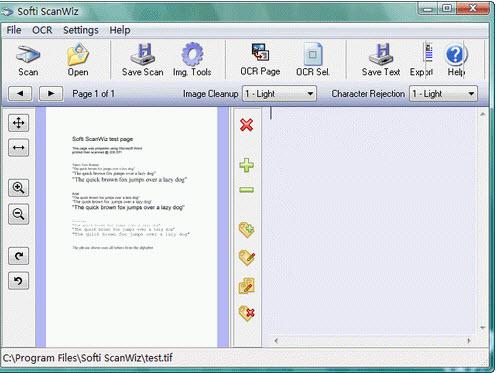Viewport: 497px width, 373px height.
Task: Click the 'Softi ScanWiz' window title
Action: [x=48, y=12]
